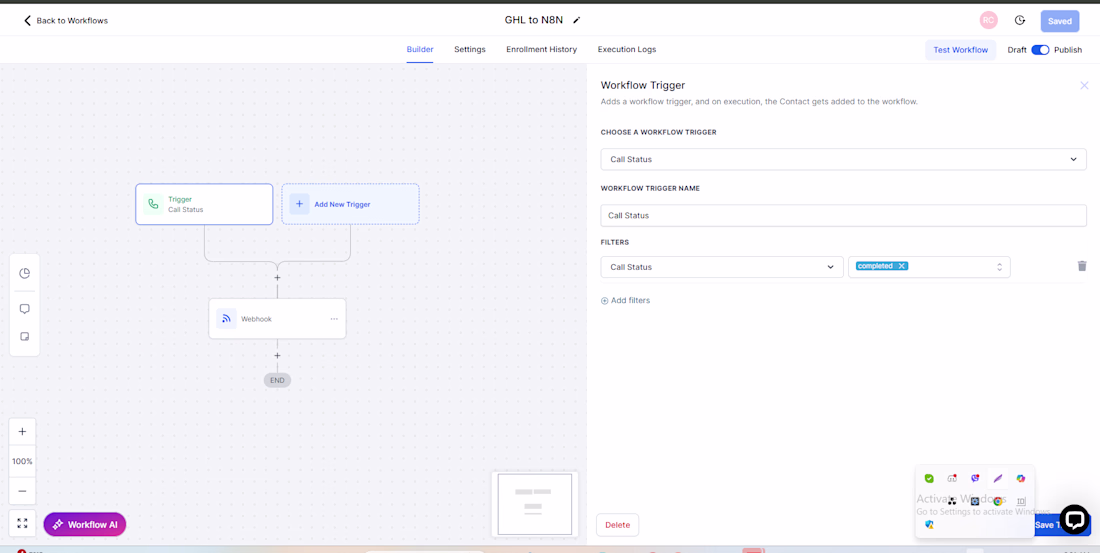Open the comments icon in left toolbar
1100x553 pixels.
[25, 309]
